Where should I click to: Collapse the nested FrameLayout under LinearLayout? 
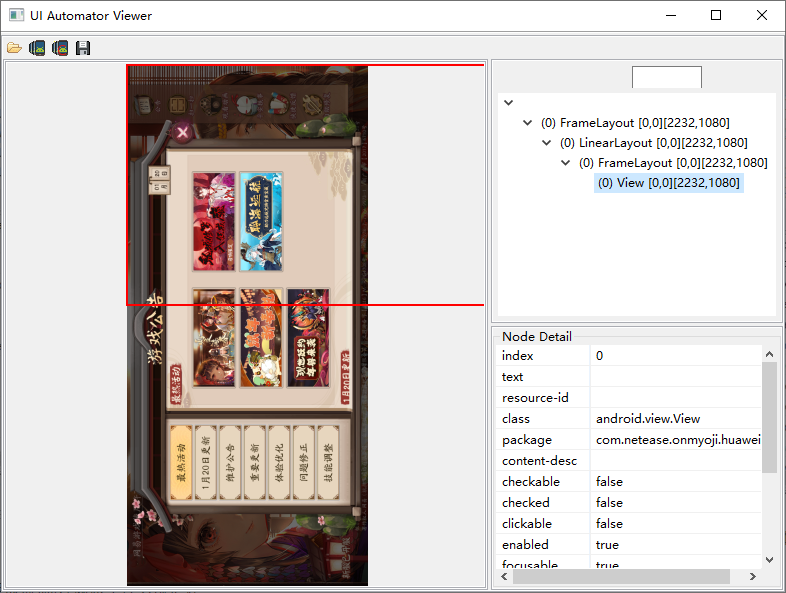pos(565,162)
